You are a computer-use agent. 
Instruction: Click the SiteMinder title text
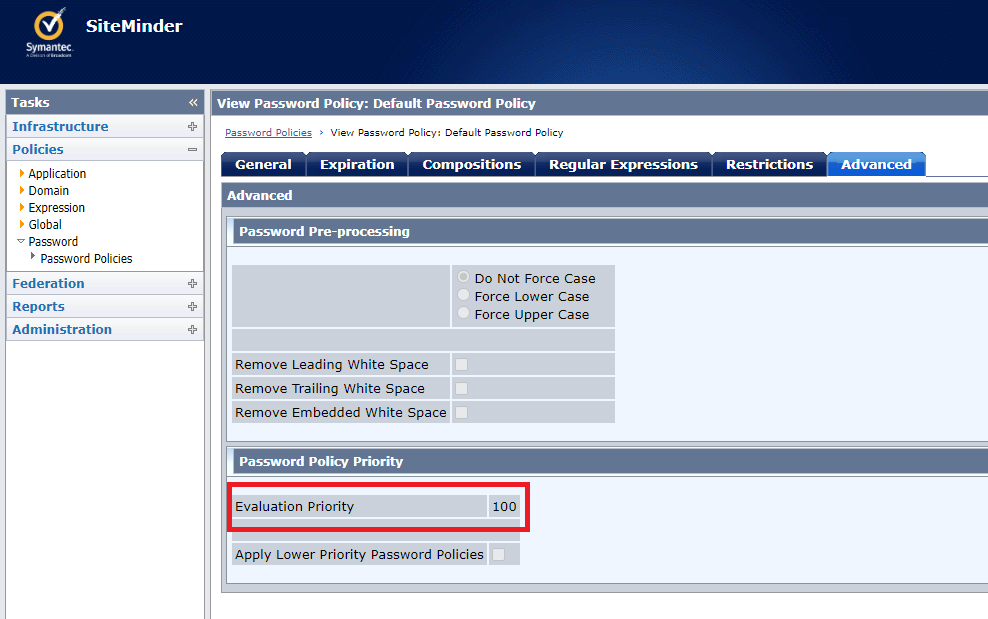134,26
